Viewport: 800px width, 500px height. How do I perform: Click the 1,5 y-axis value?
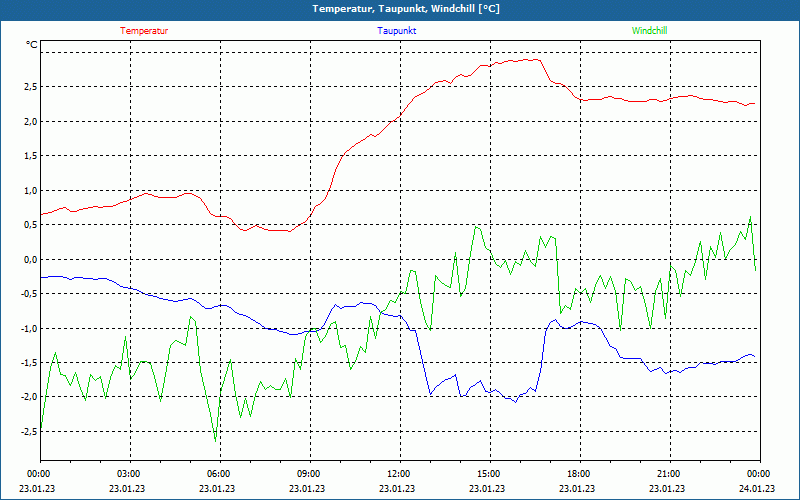click(x=31, y=156)
